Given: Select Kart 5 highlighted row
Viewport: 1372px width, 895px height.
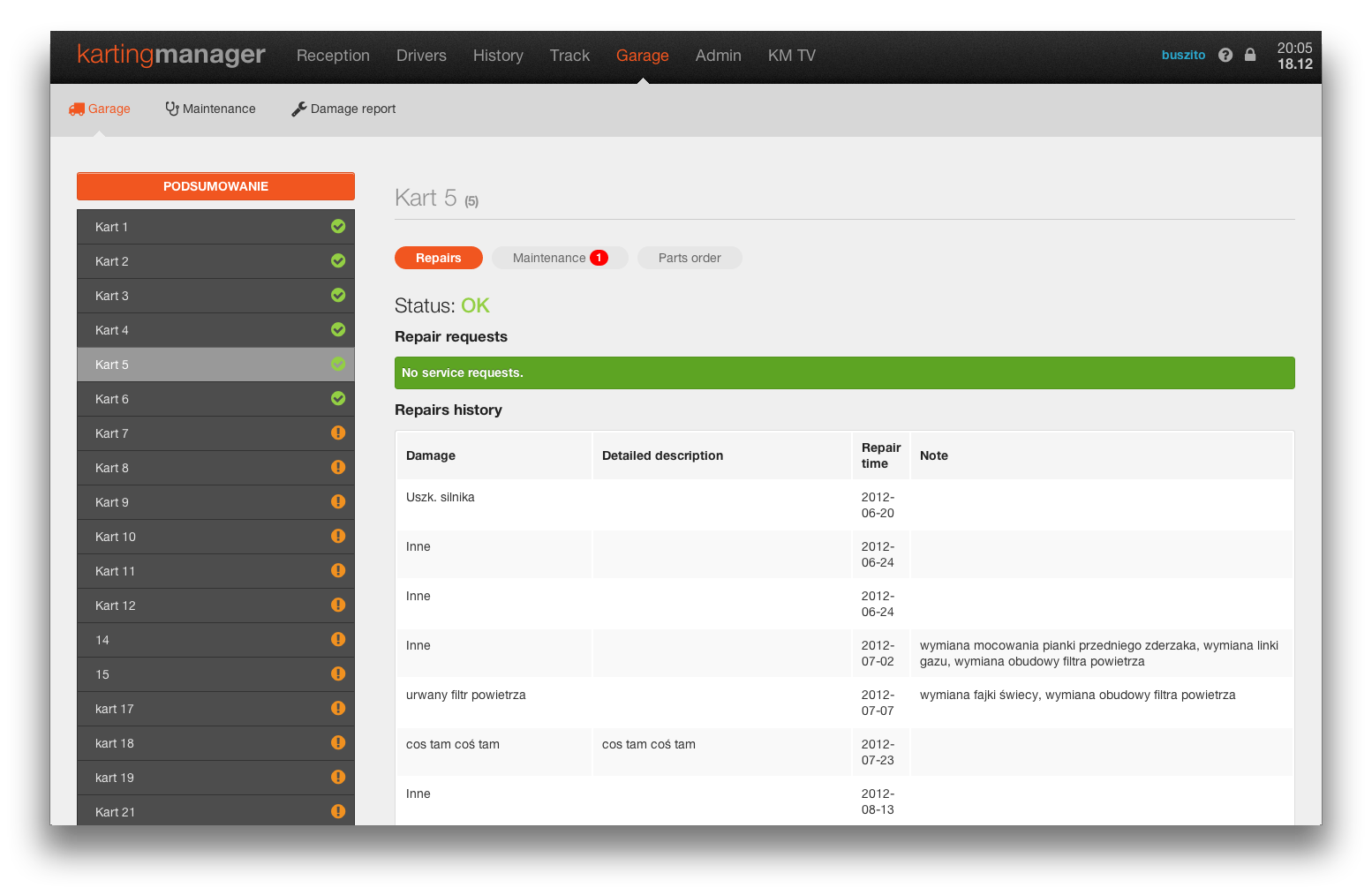Looking at the screenshot, I should click(215, 365).
